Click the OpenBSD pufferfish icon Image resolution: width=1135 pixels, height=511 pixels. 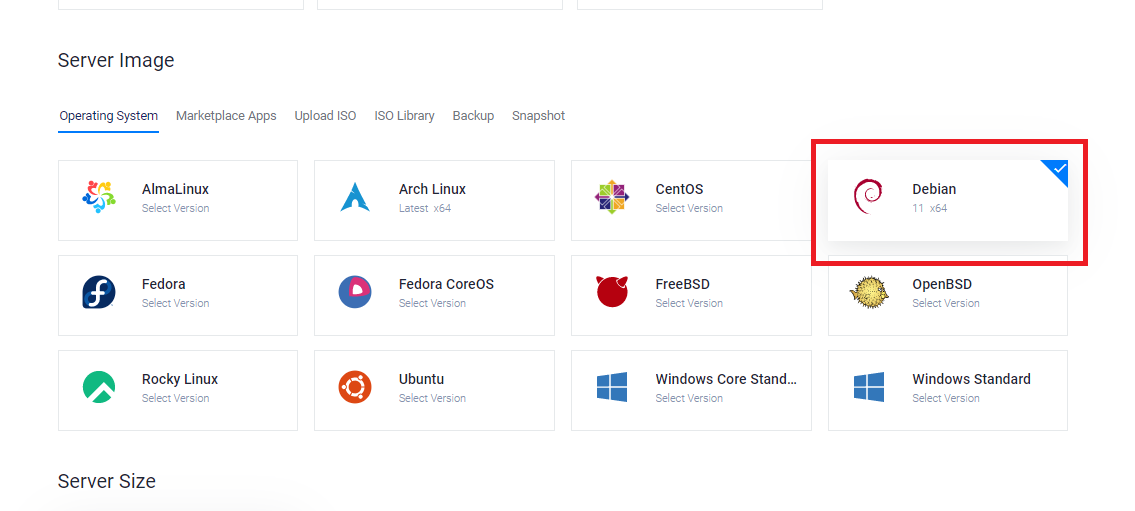(868, 292)
